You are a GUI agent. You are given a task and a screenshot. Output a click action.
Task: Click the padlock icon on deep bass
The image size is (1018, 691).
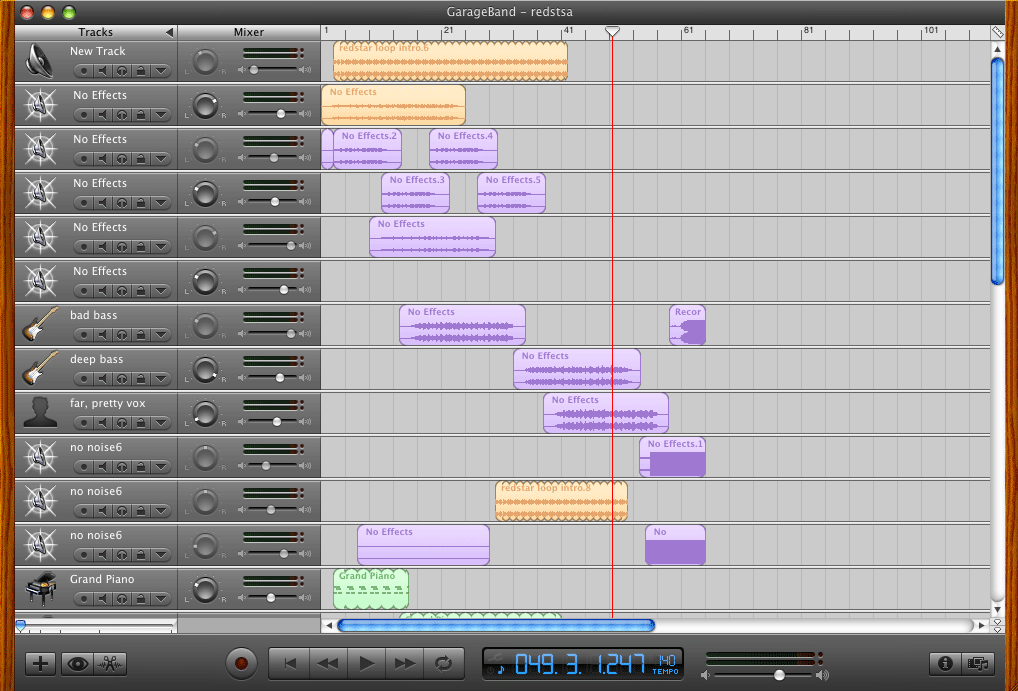141,379
